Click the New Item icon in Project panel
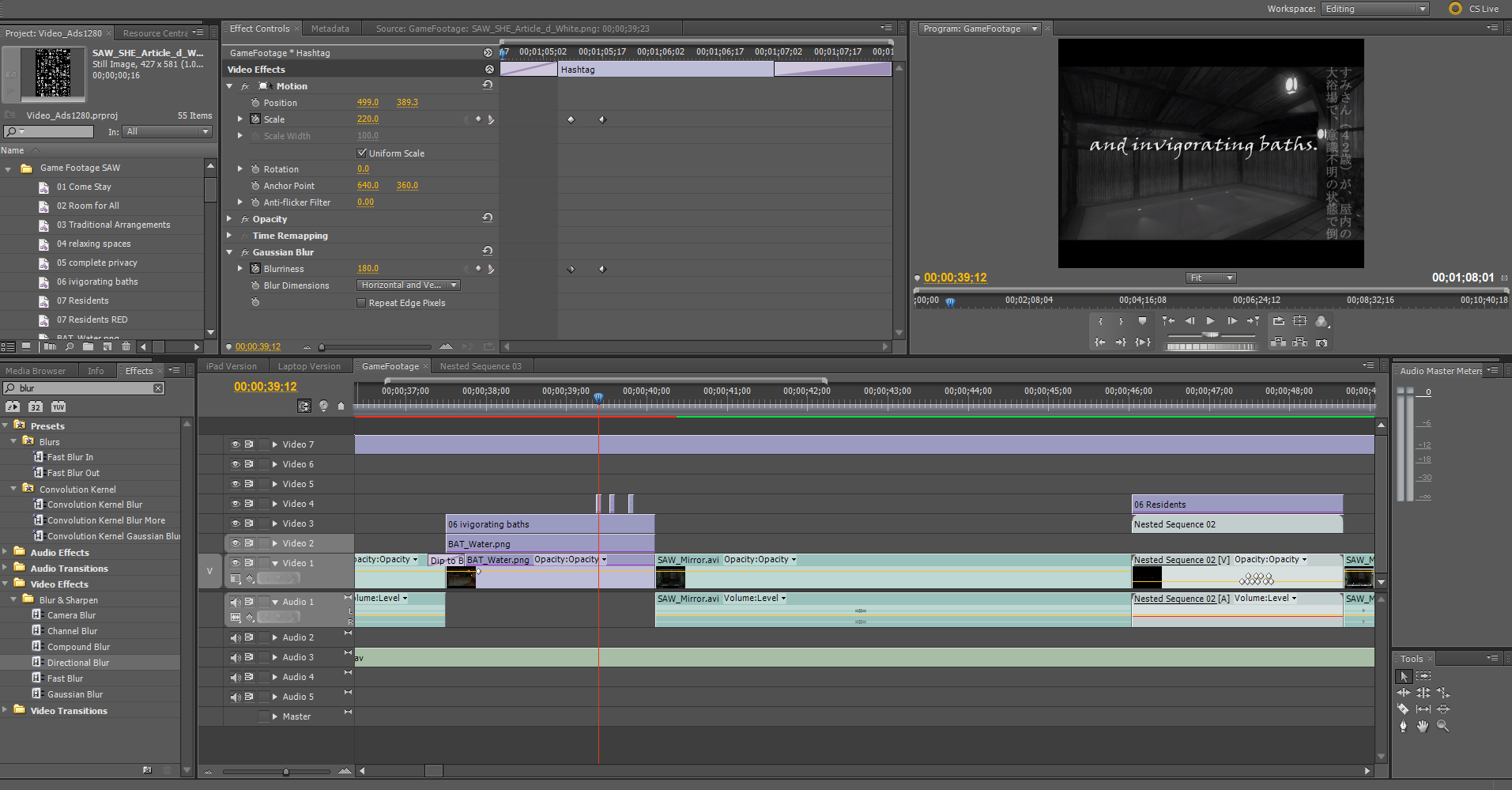The image size is (1512, 790). tap(107, 346)
